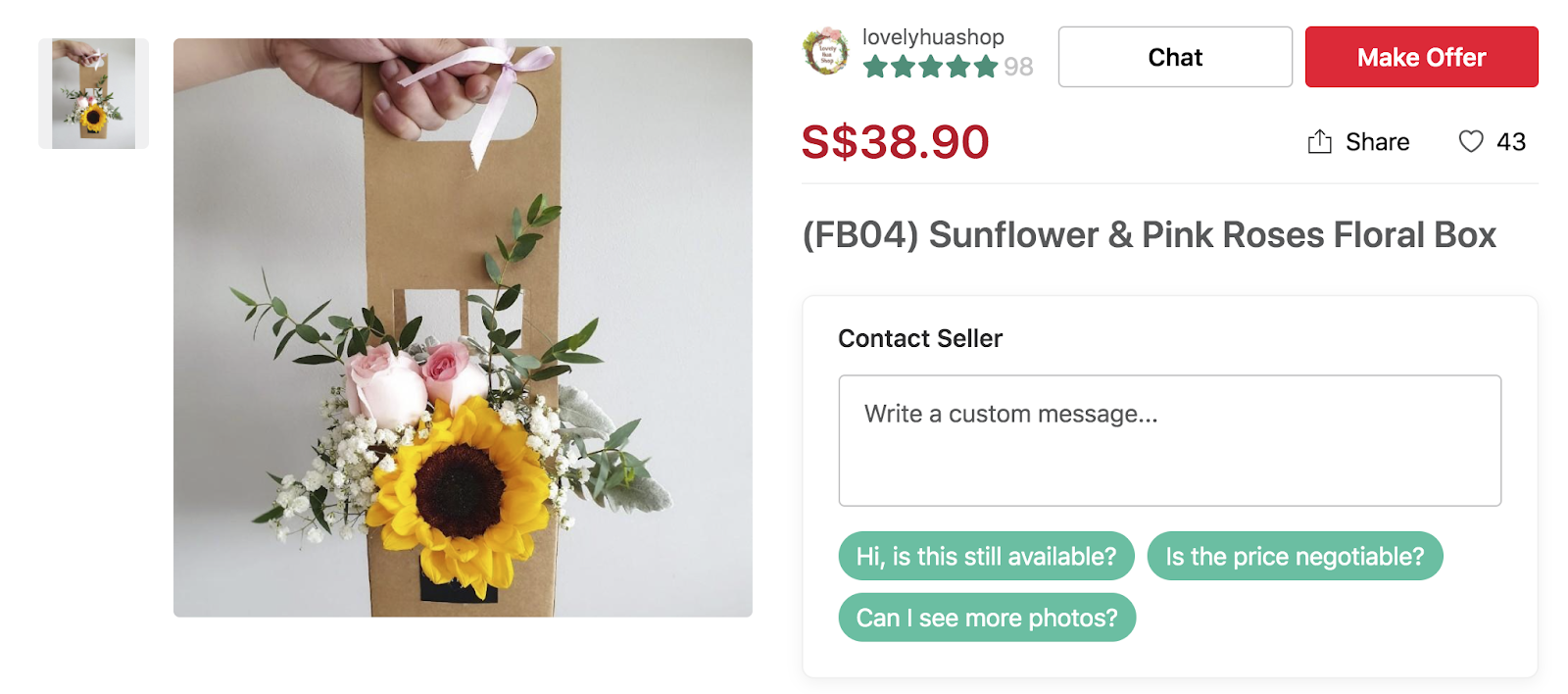
Task: Click the Sunflower & Pink Roses title
Action: tap(1149, 235)
